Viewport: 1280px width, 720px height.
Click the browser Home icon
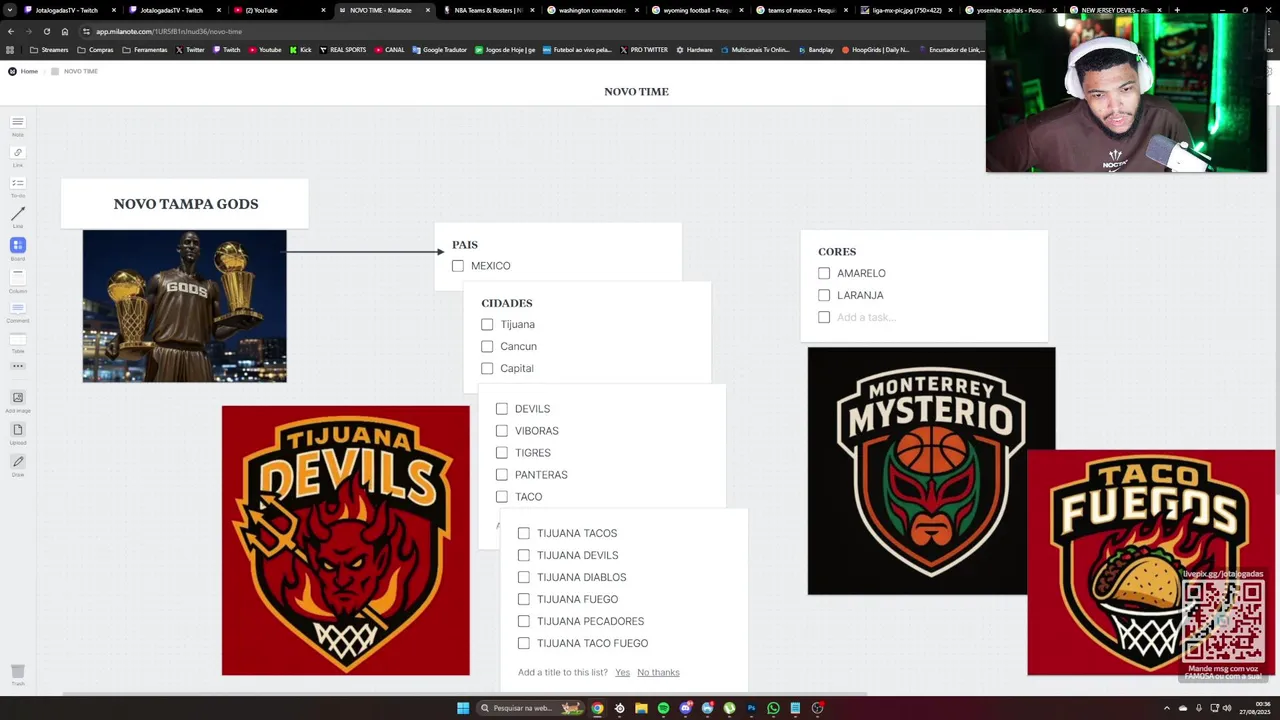[x=65, y=31]
